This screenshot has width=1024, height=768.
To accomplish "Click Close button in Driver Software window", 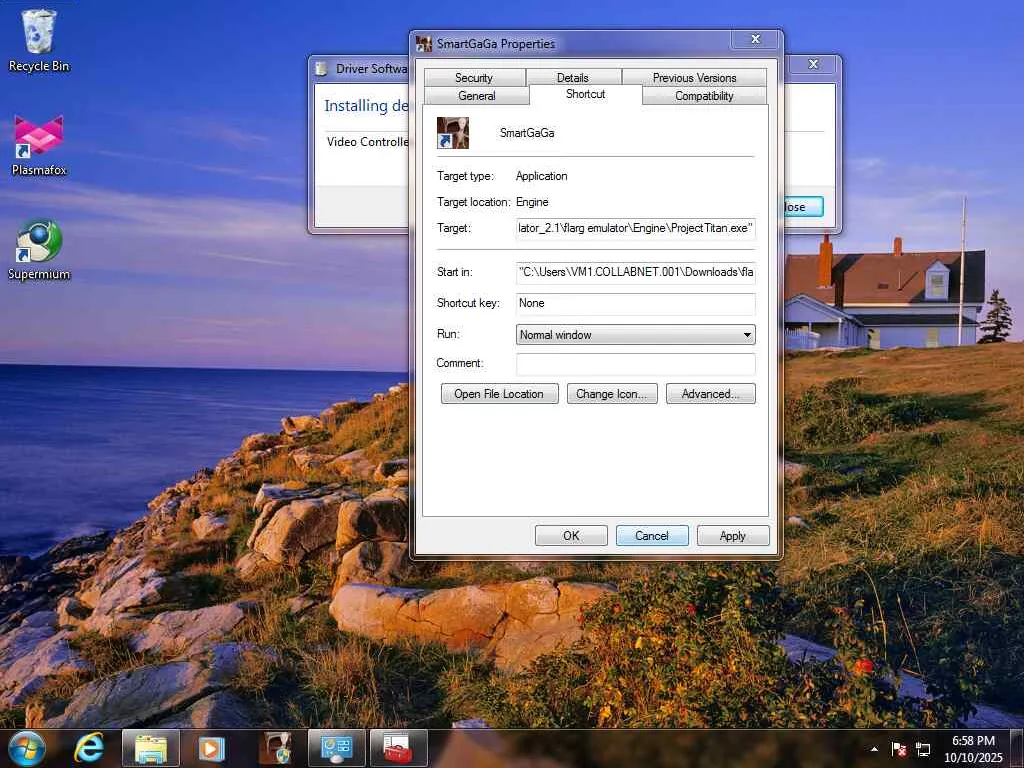I will 802,207.
